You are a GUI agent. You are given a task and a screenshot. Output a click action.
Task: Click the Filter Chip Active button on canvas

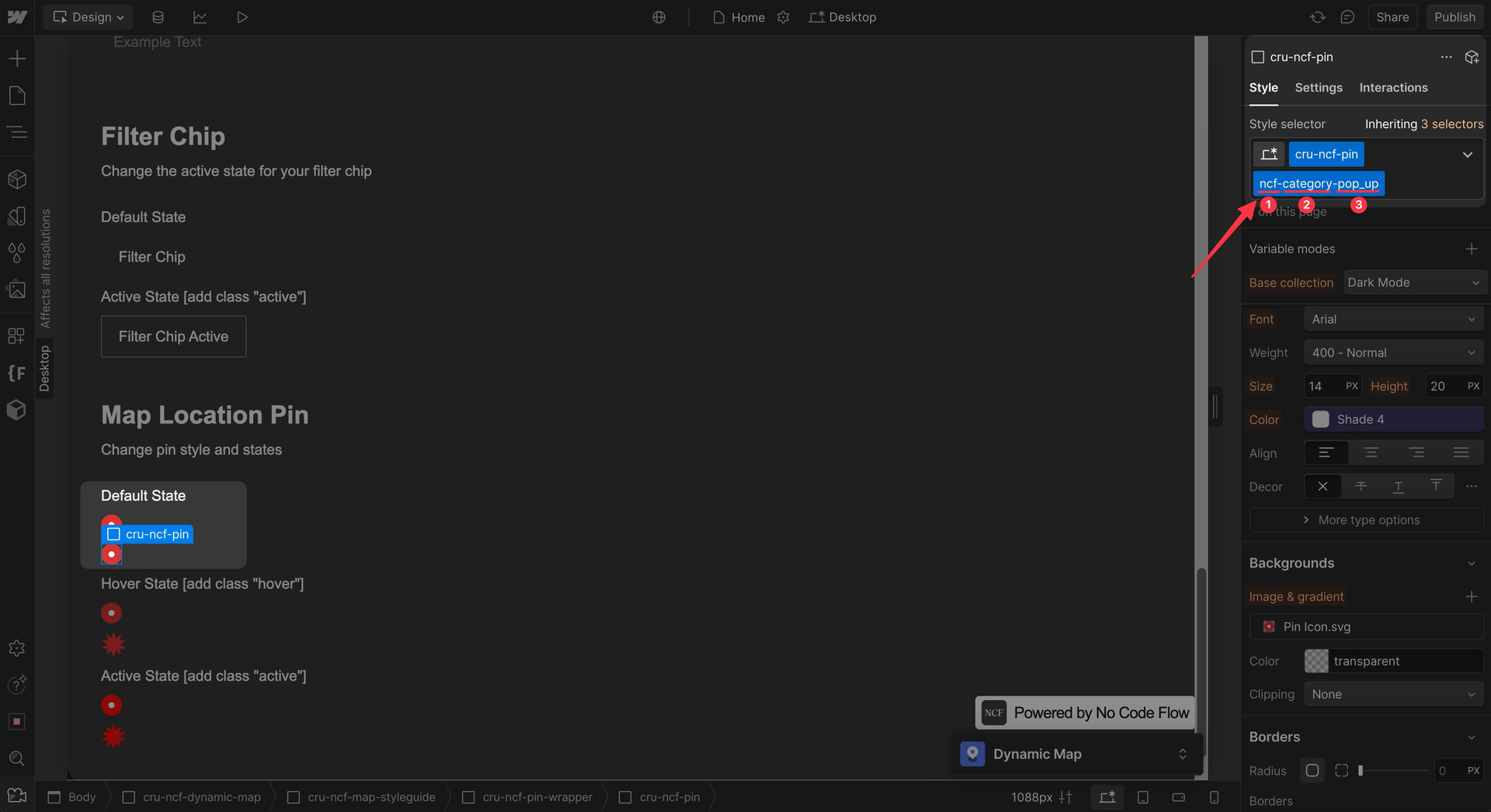click(173, 336)
